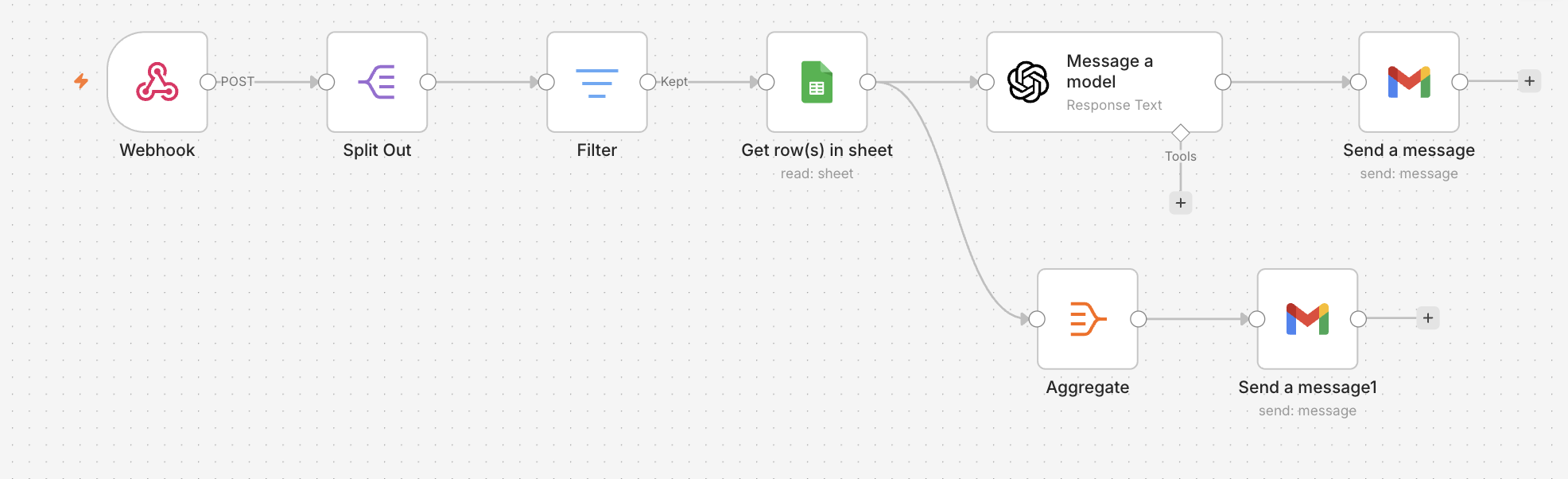Add a node after Send a message1
The height and width of the screenshot is (479, 1568).
coord(1428,318)
